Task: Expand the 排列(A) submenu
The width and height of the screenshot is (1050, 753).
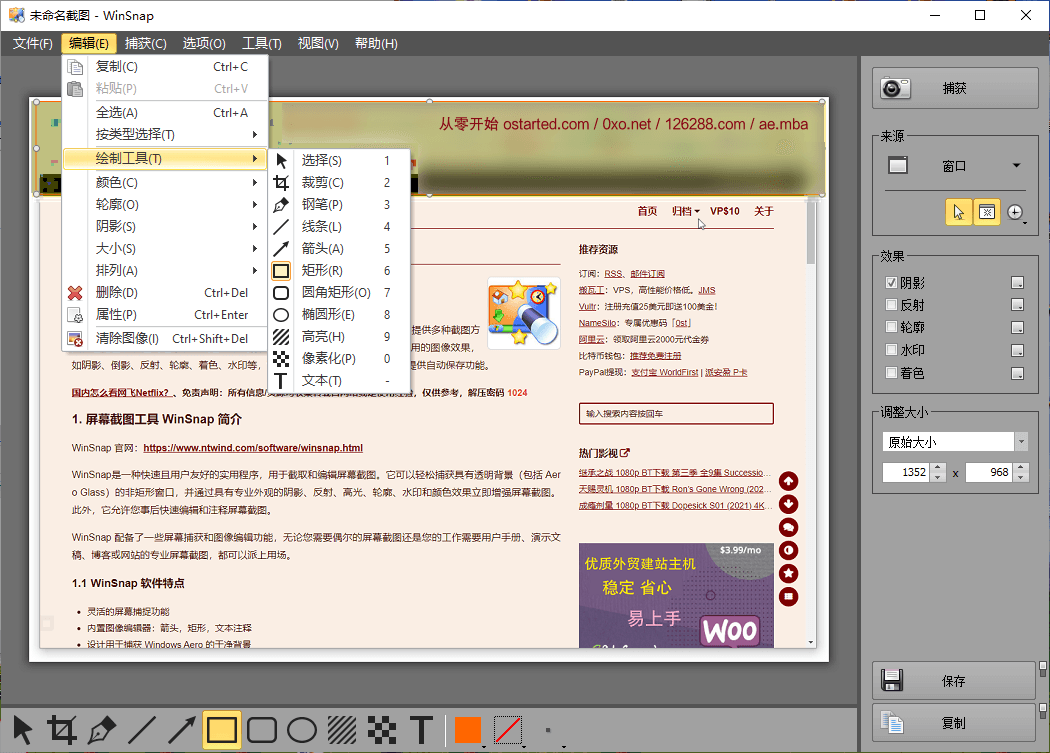Action: coord(165,271)
